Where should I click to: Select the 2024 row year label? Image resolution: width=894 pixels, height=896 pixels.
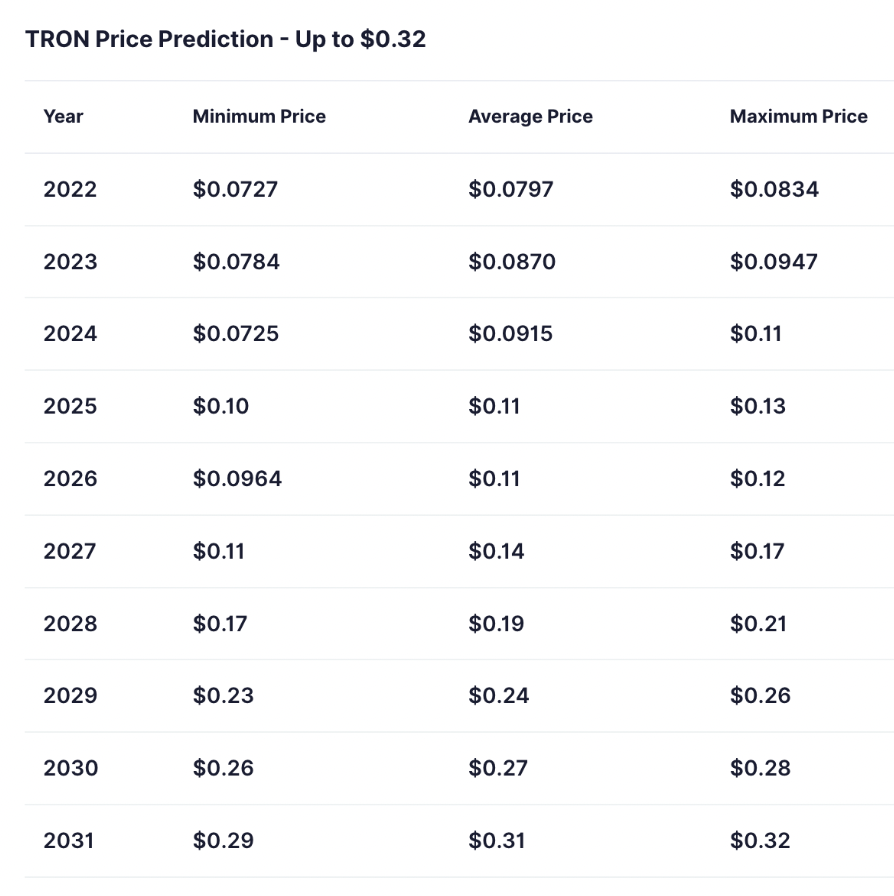point(70,334)
